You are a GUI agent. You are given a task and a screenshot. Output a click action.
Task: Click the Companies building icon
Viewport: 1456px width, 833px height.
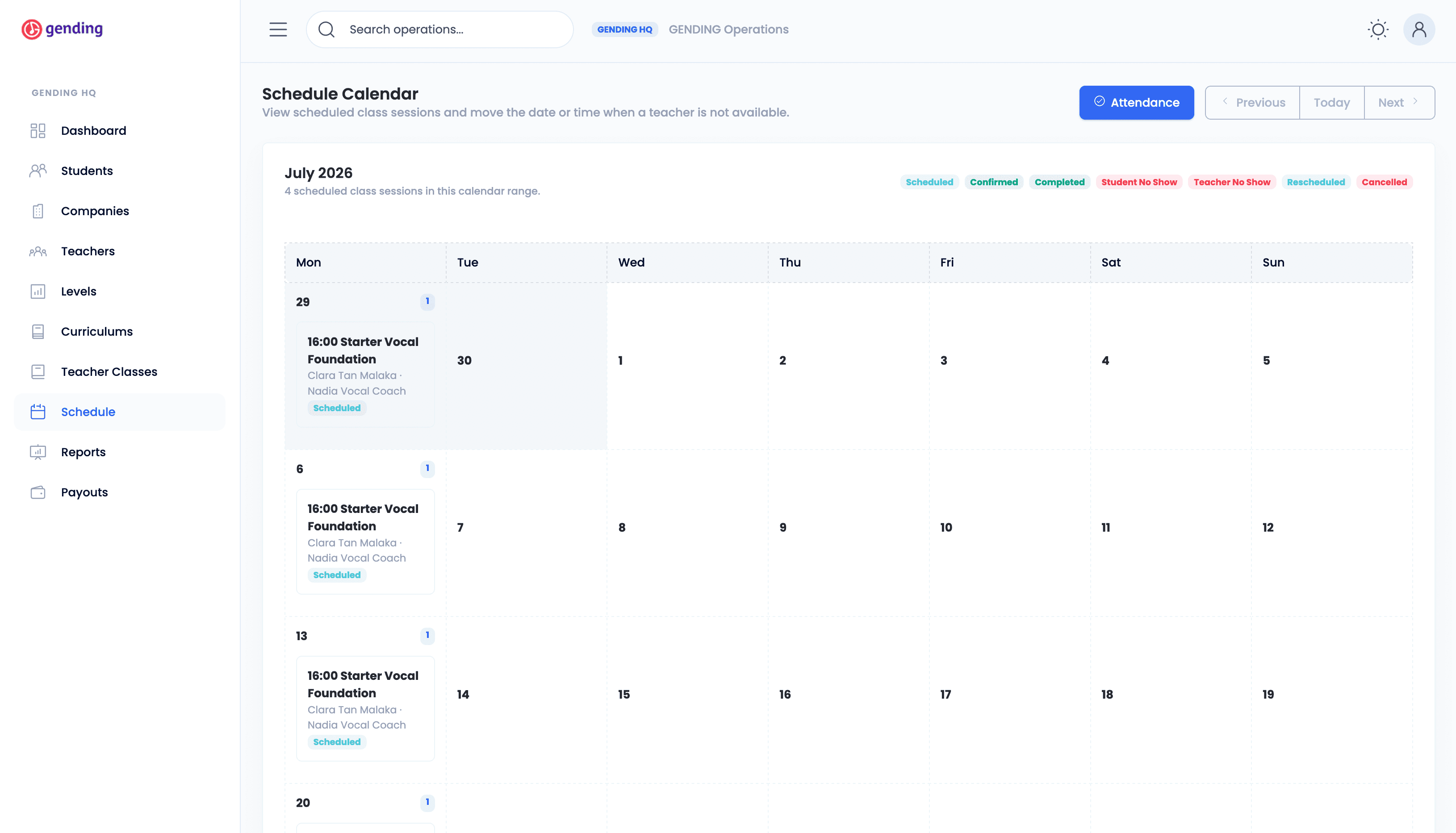pyautogui.click(x=38, y=211)
